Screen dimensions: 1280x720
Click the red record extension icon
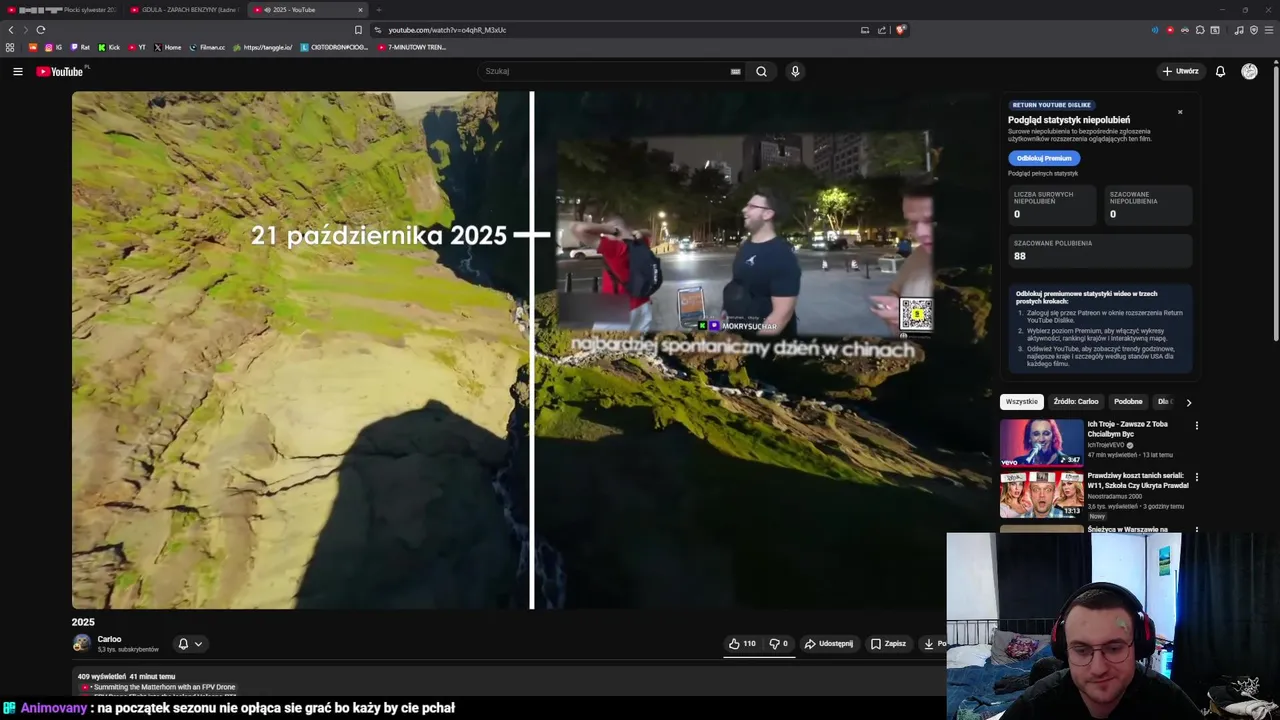click(x=1170, y=30)
